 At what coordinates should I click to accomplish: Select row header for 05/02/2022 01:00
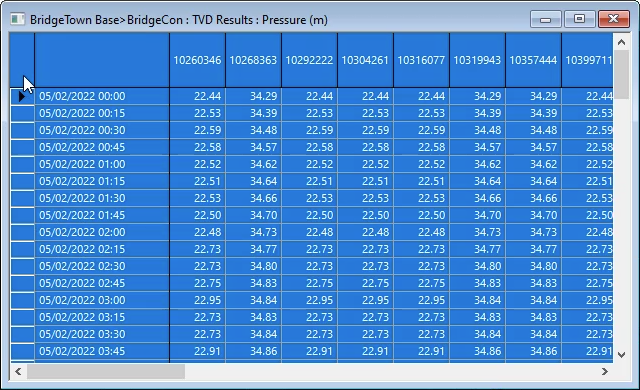22,164
